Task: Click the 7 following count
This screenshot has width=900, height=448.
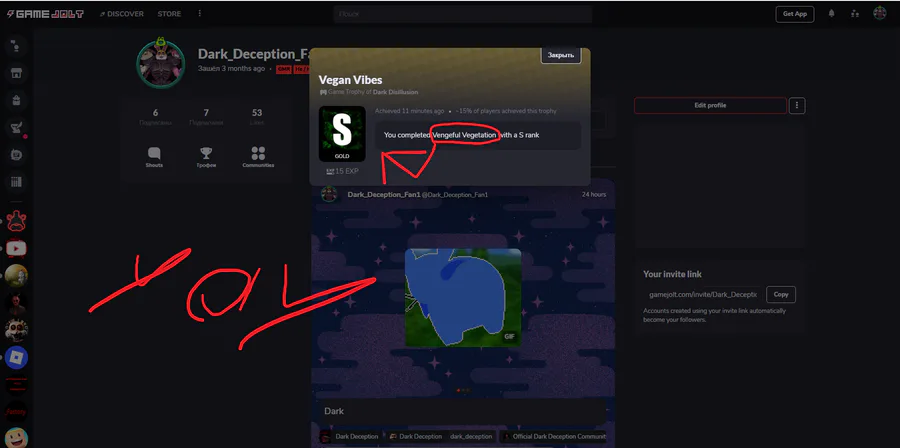Action: (206, 116)
